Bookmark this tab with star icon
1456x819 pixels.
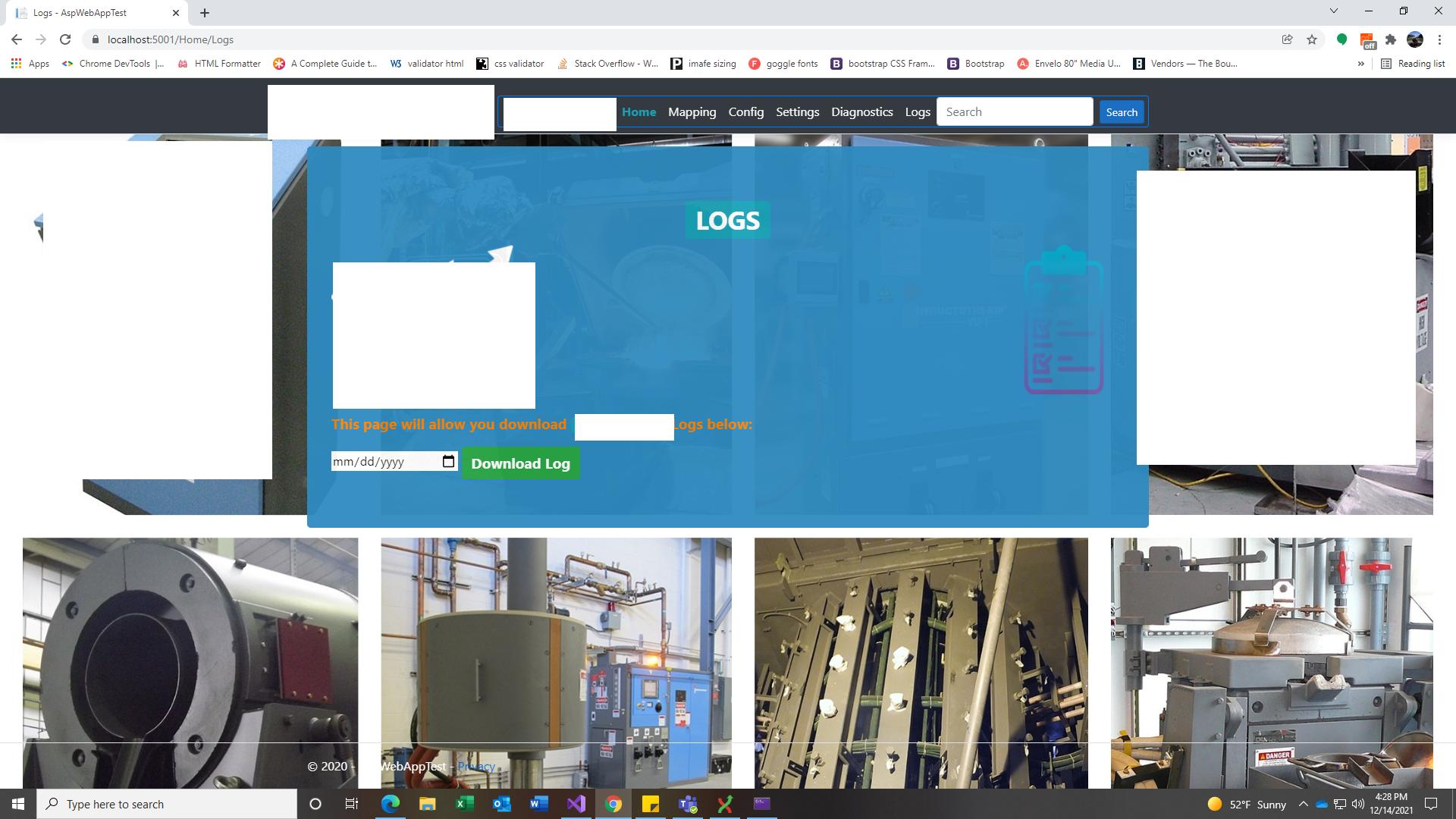coord(1312,39)
